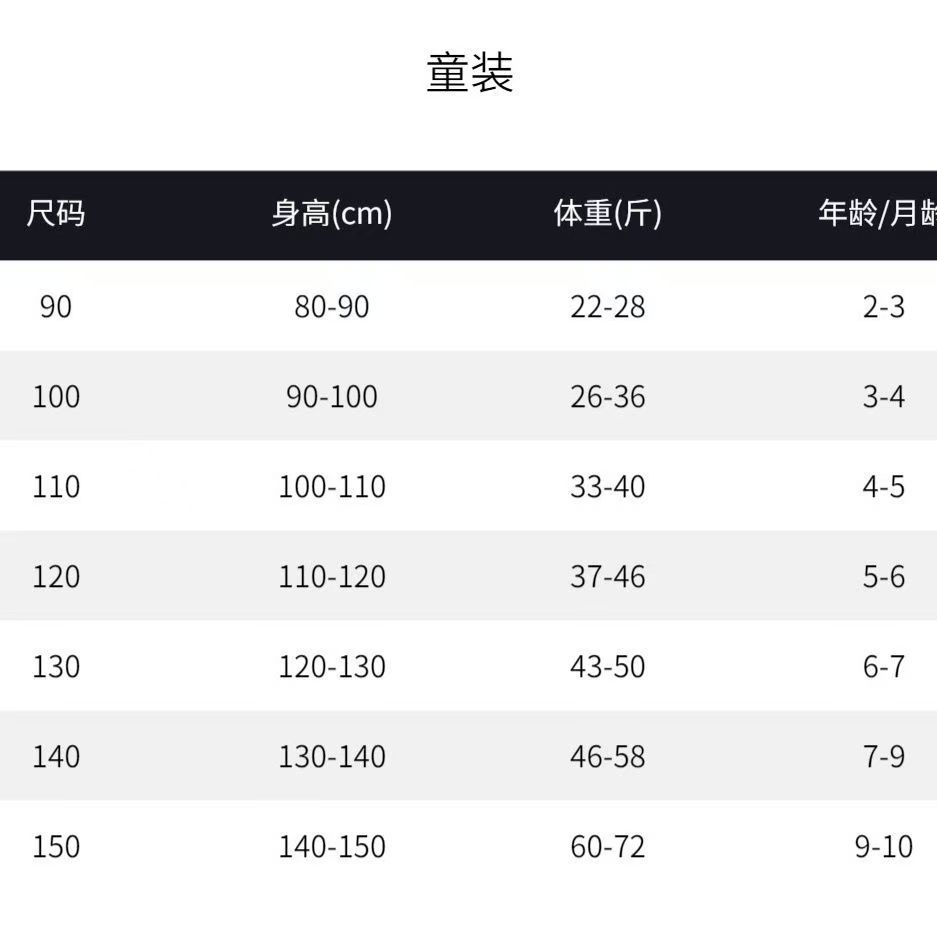Viewport: 937px width, 937px height.
Task: Click the weight cell reading 60-72
Action: pos(608,847)
